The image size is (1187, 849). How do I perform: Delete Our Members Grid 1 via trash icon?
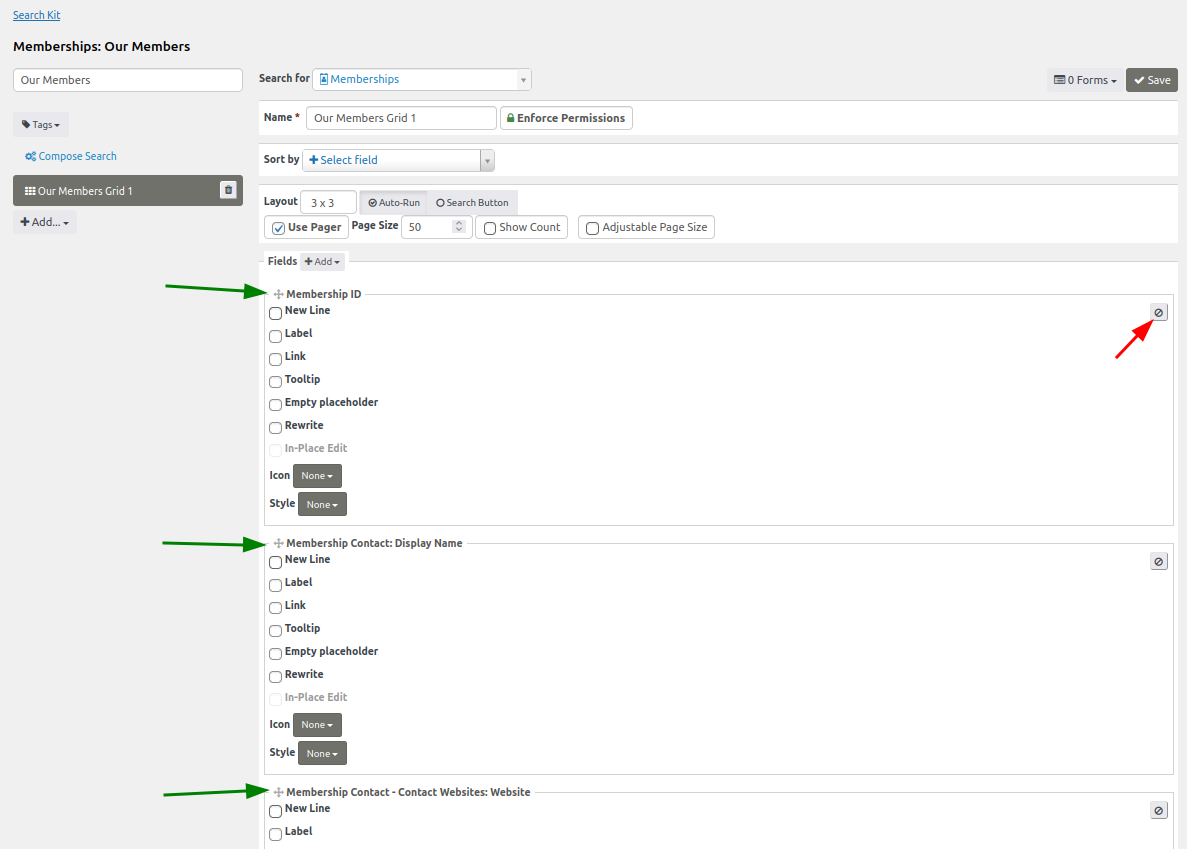click(x=228, y=191)
